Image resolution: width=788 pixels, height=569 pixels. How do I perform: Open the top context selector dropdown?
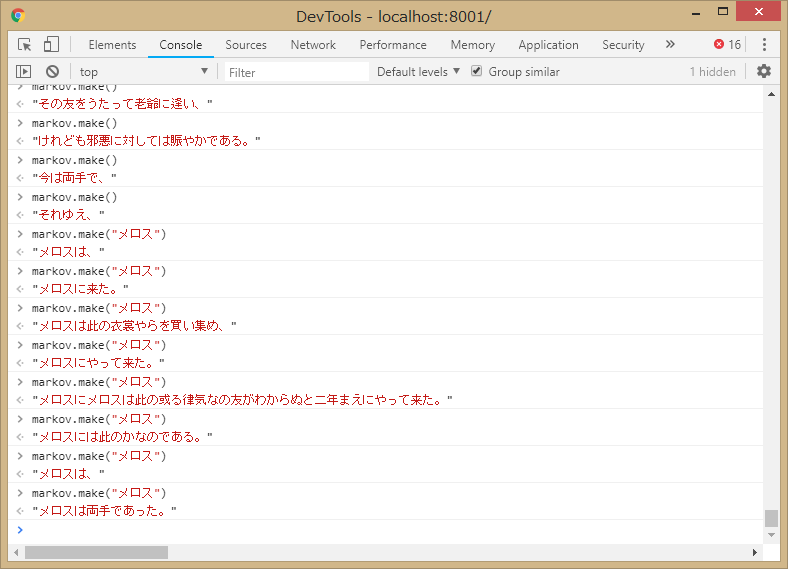[x=143, y=72]
